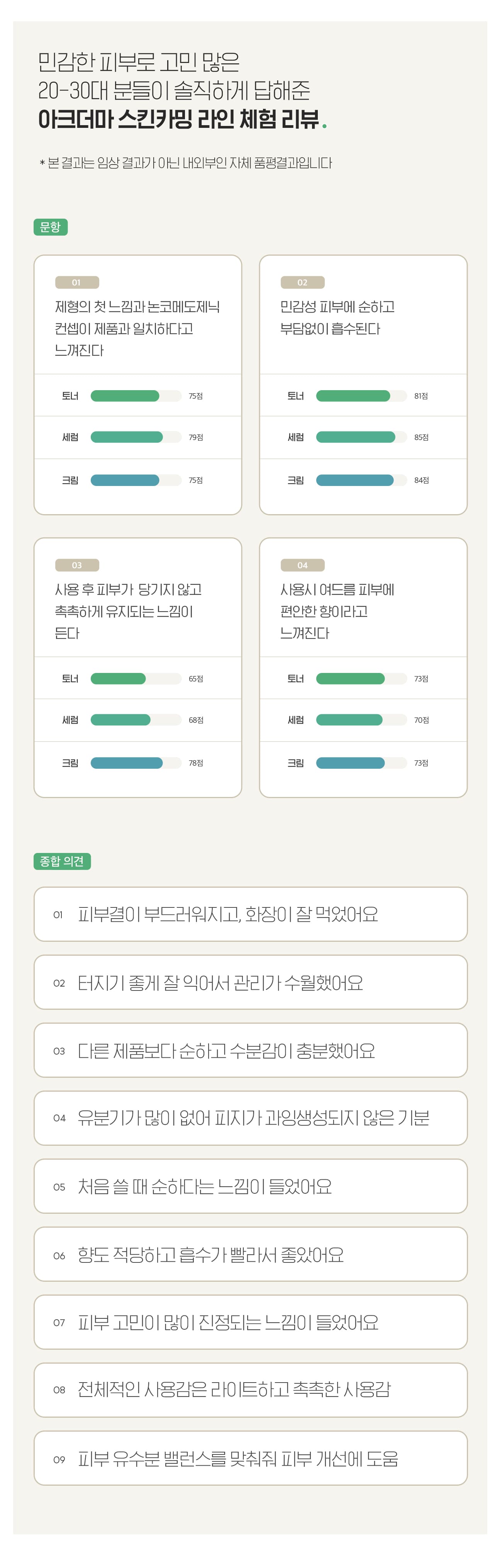Click the 토너 progress bar showing 65점

click(136, 679)
